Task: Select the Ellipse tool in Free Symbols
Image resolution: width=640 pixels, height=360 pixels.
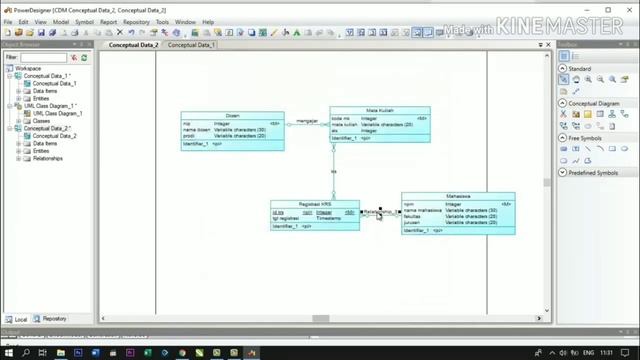Action: [x=624, y=149]
